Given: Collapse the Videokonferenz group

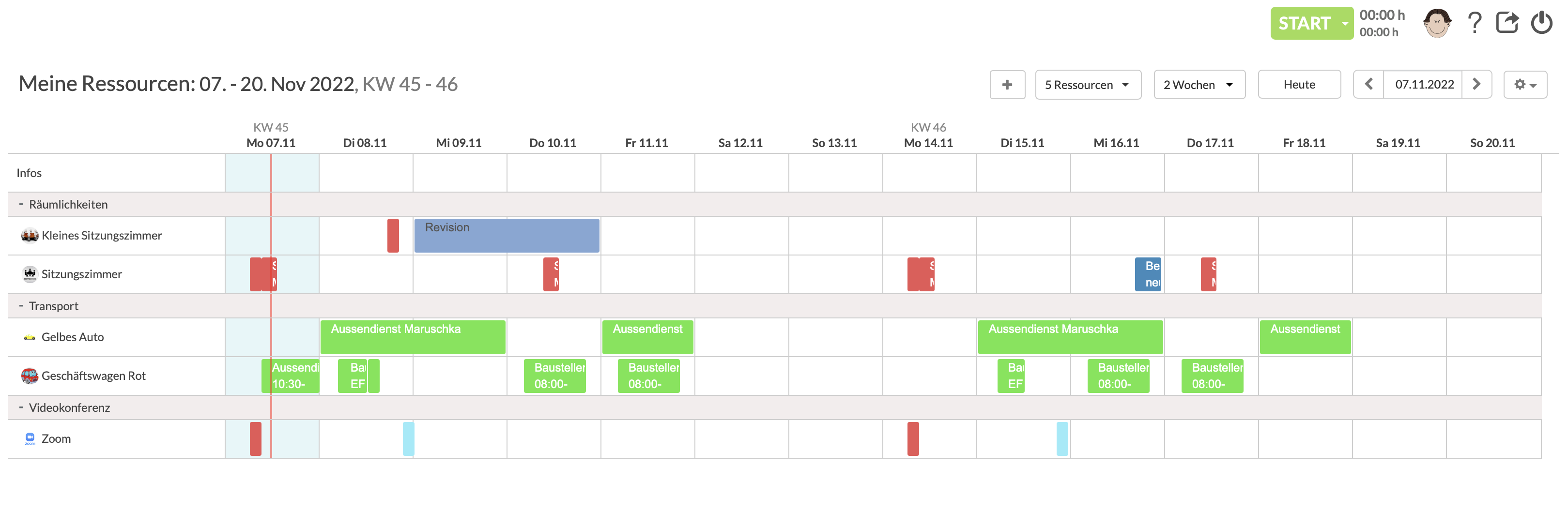Looking at the screenshot, I should click(x=21, y=407).
